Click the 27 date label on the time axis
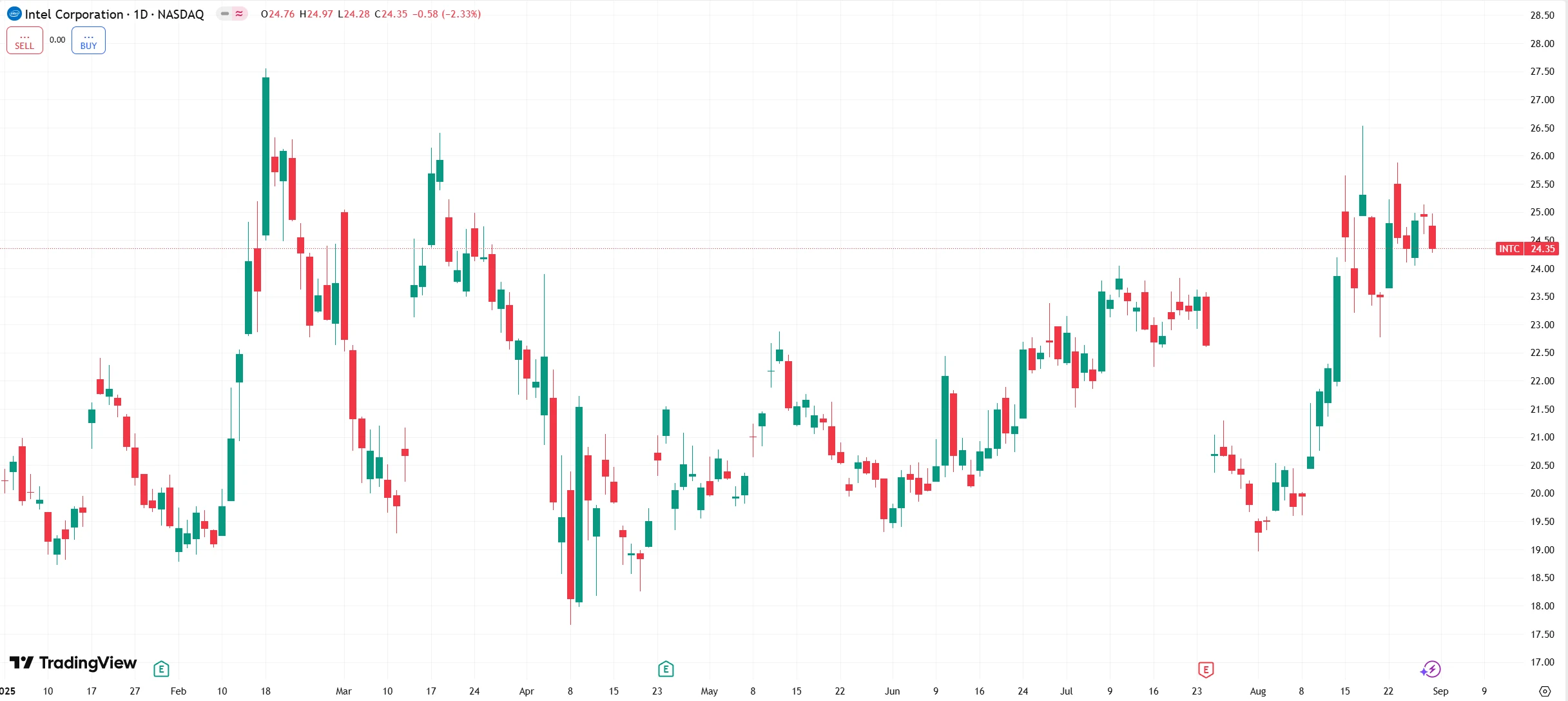Image resolution: width=1568 pixels, height=701 pixels. [135, 691]
